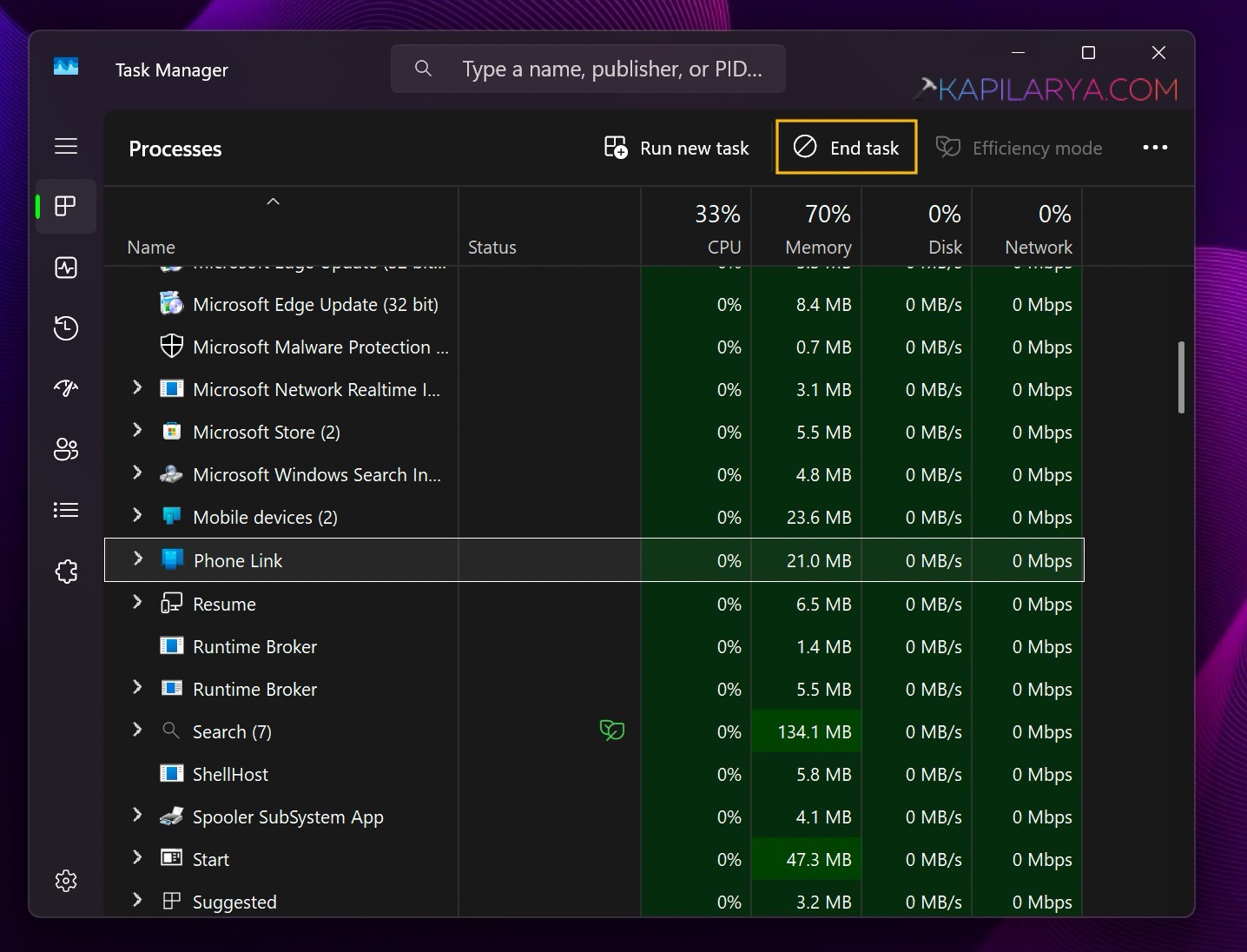1247x952 pixels.
Task: Open Task Manager settings gear
Action: pos(66,881)
